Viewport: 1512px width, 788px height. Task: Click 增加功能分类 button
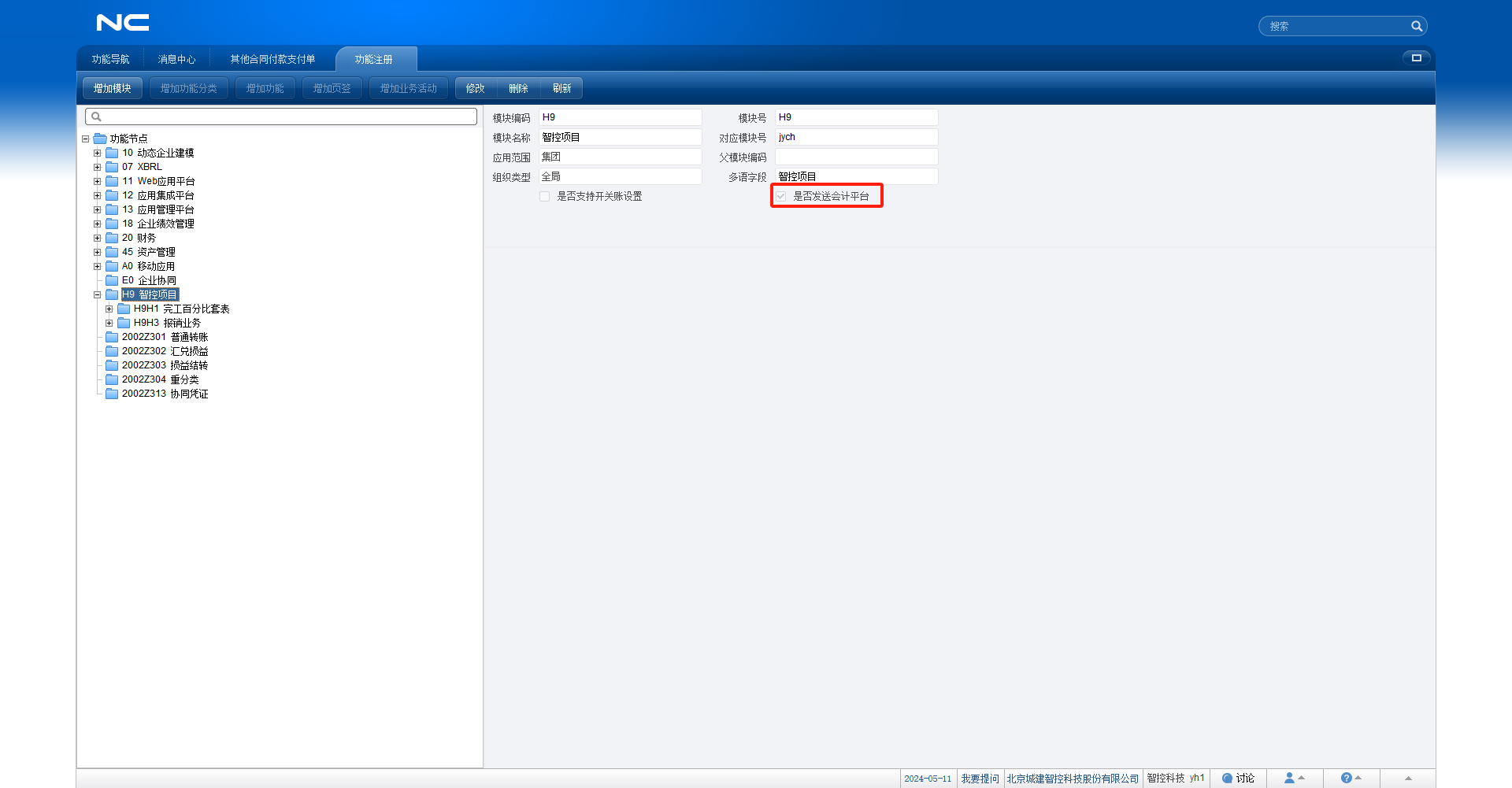coord(189,88)
